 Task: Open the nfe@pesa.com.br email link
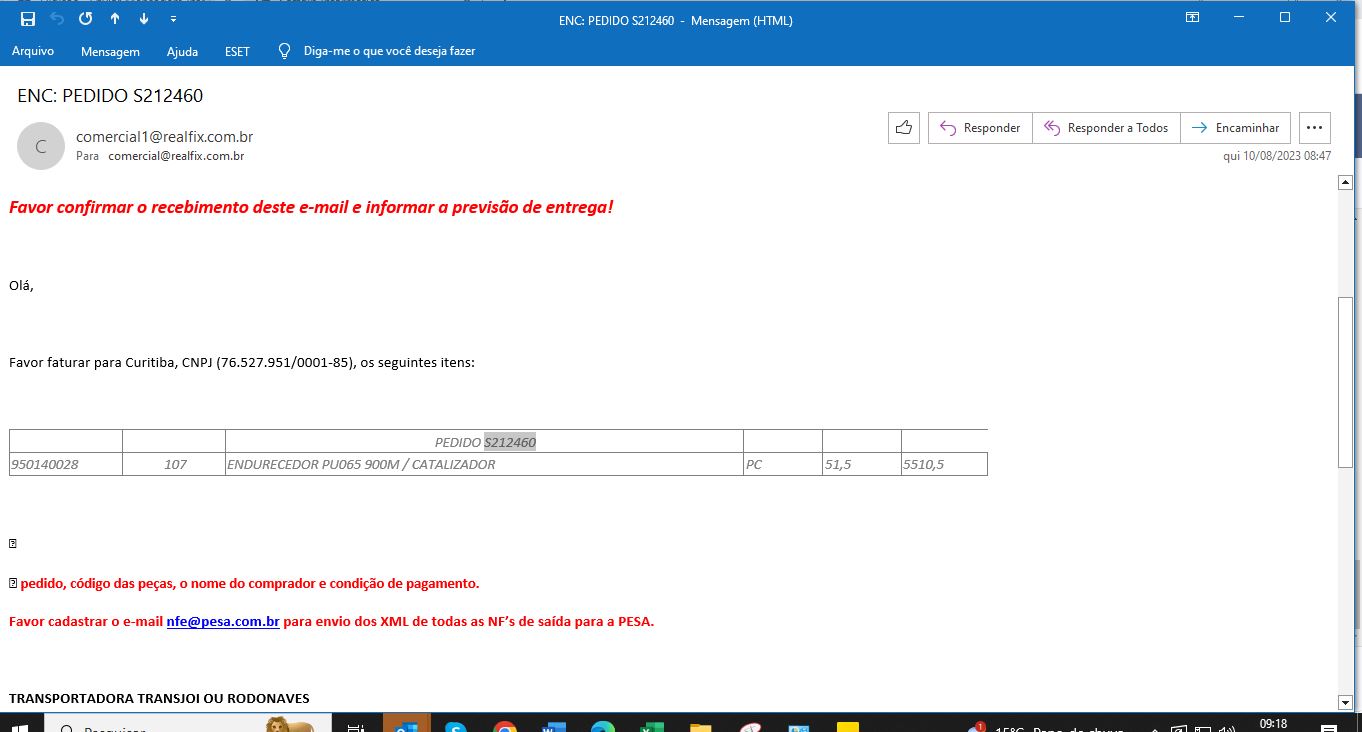pyautogui.click(x=223, y=621)
